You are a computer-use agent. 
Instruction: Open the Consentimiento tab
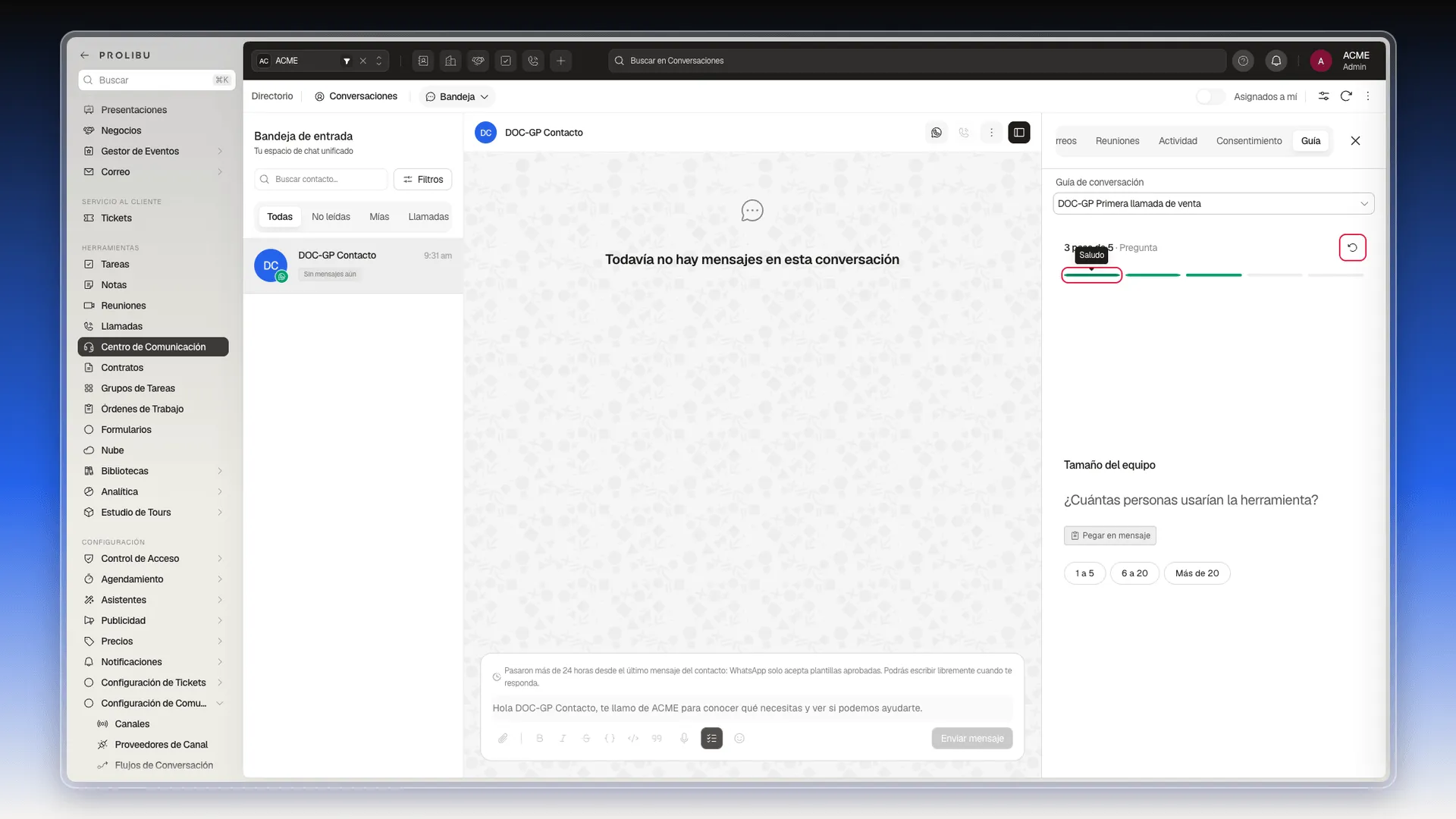(1249, 141)
